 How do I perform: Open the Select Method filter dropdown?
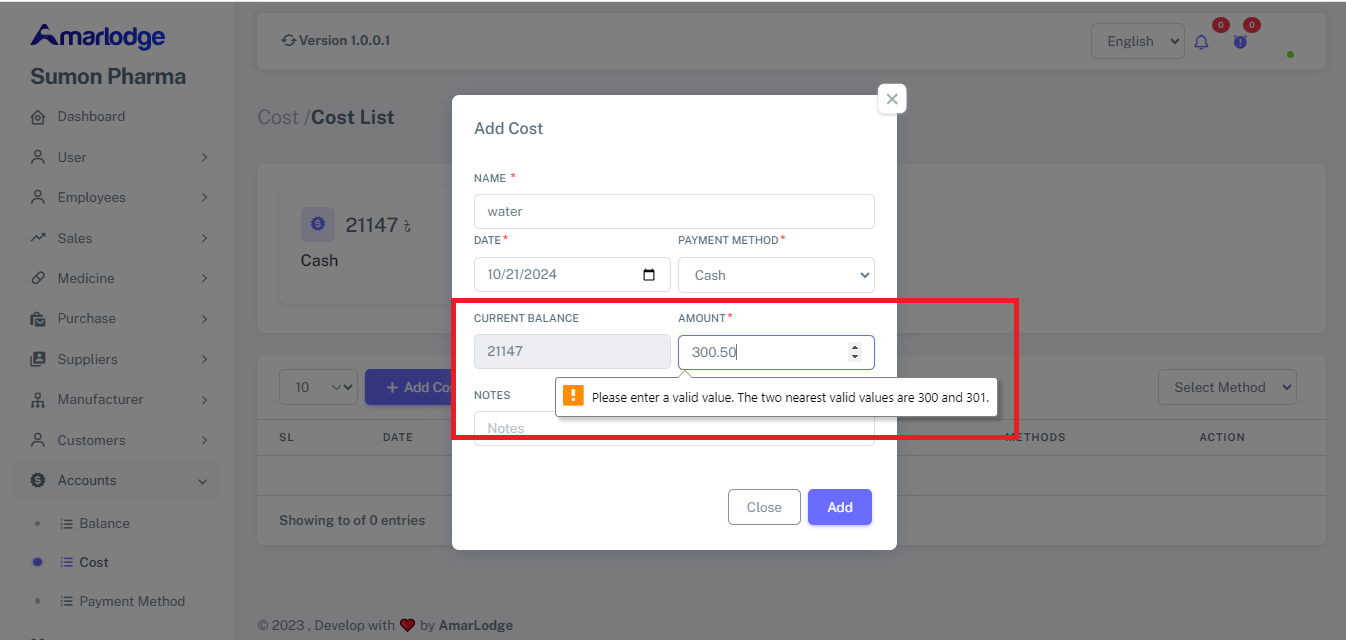coord(1227,387)
